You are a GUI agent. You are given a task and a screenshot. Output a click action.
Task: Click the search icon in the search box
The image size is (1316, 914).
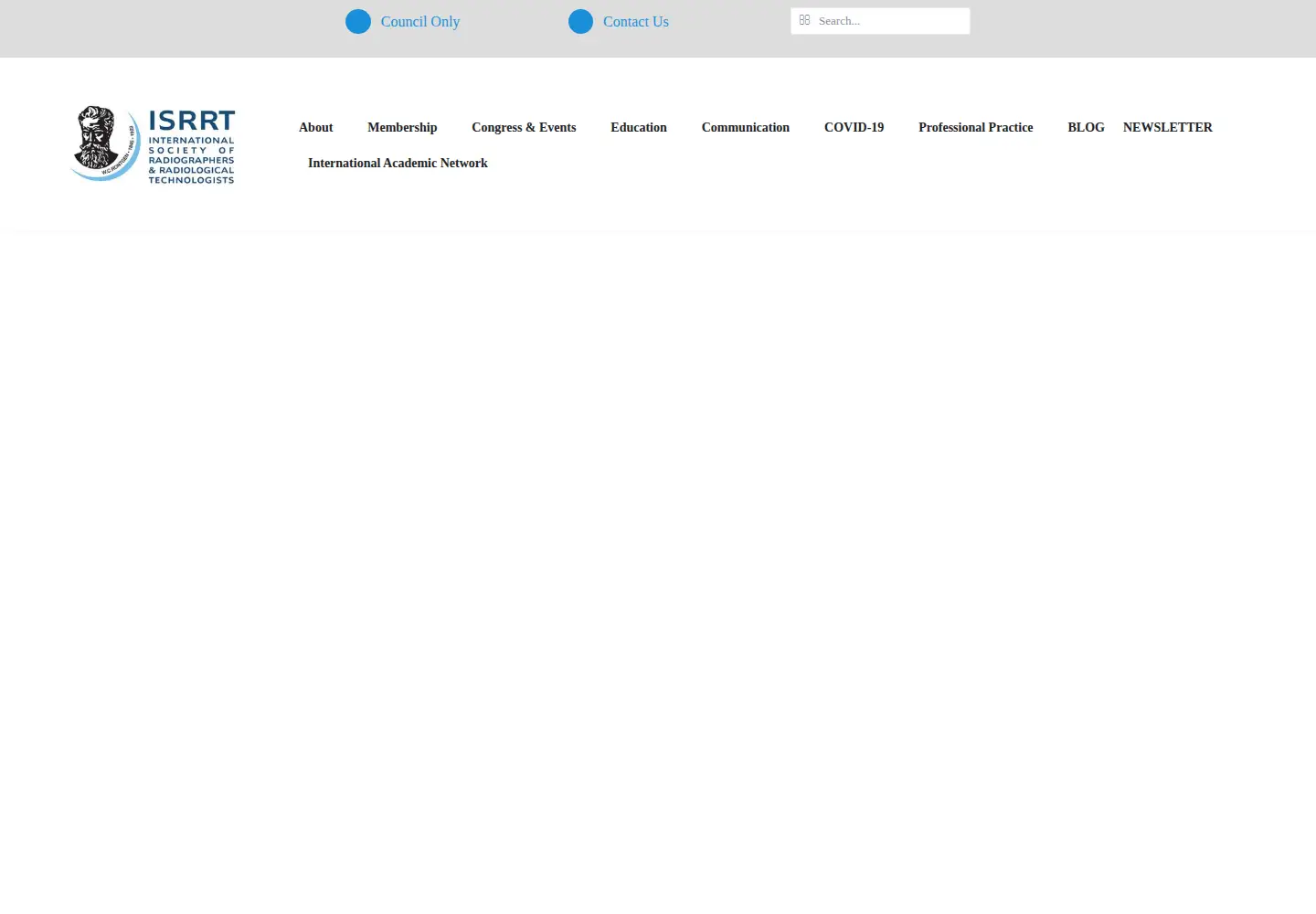coord(804,20)
